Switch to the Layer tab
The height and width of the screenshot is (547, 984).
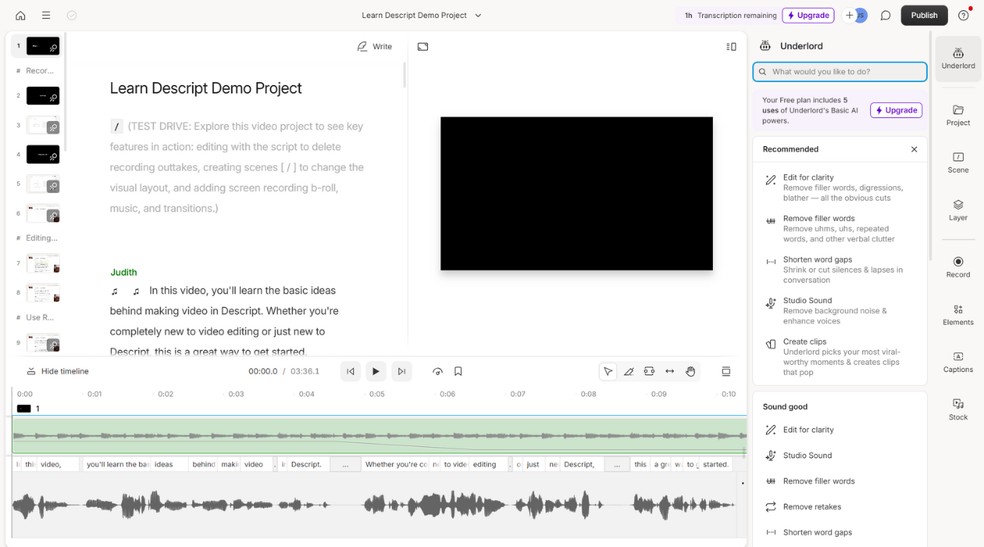pos(957,210)
